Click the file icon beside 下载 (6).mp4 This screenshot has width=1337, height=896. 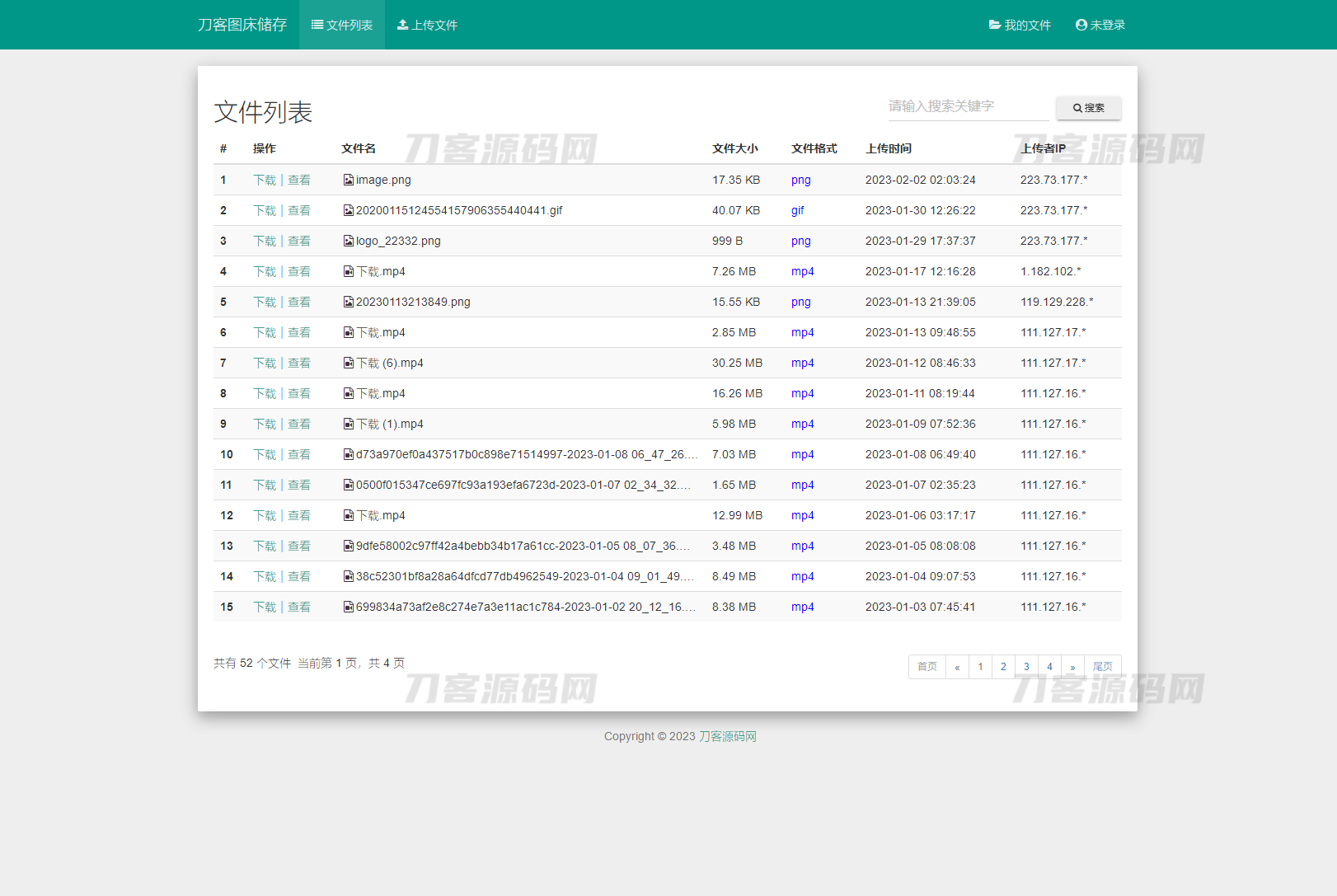(x=348, y=363)
